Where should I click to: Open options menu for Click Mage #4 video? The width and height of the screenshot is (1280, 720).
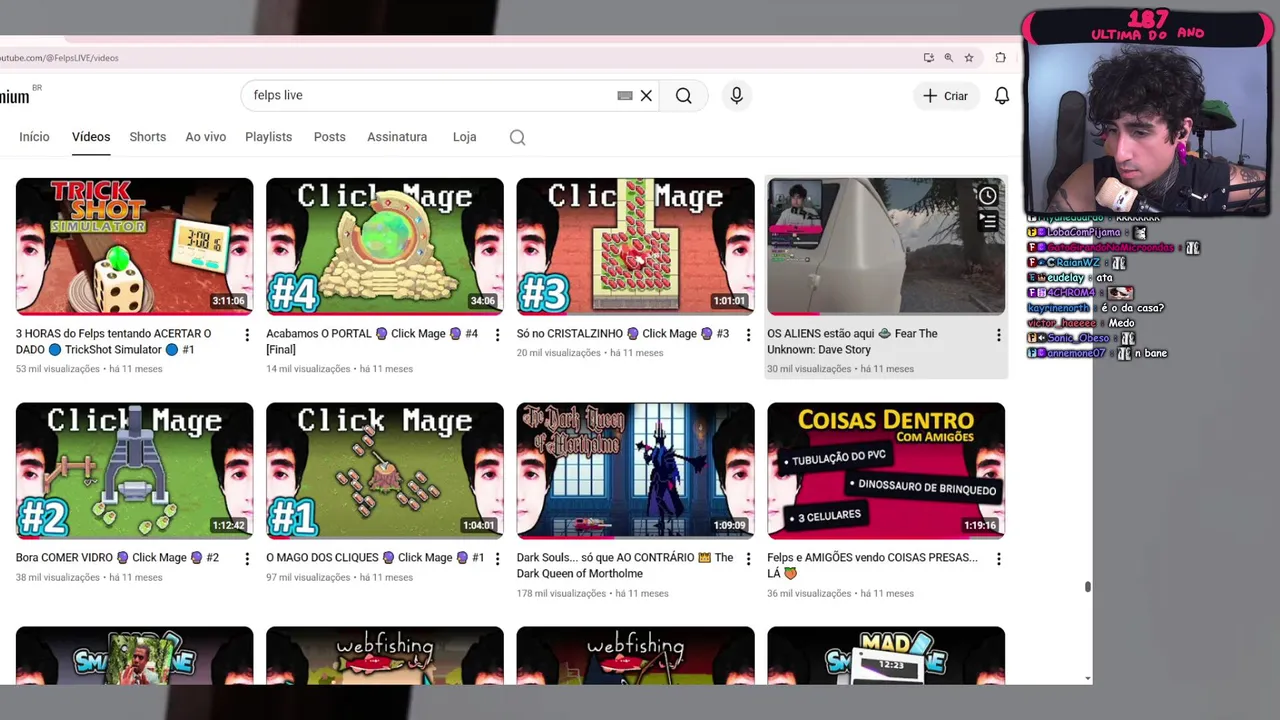[x=497, y=335]
